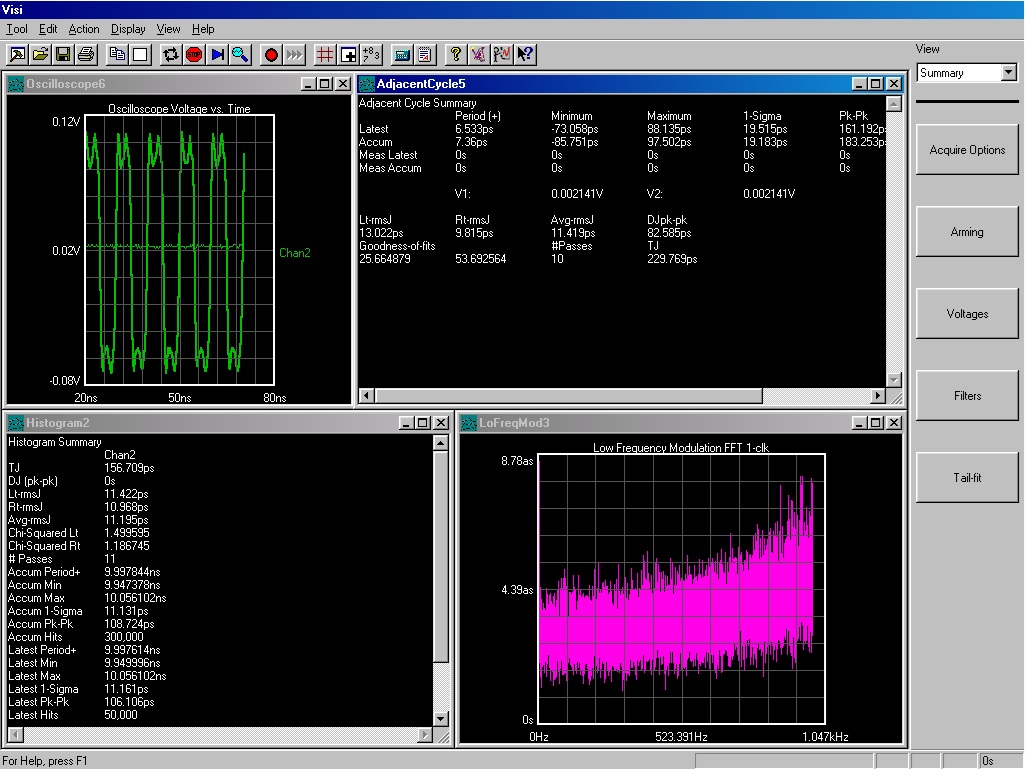Click the save floppy disk icon
The width and height of the screenshot is (1025, 769).
[x=63, y=55]
